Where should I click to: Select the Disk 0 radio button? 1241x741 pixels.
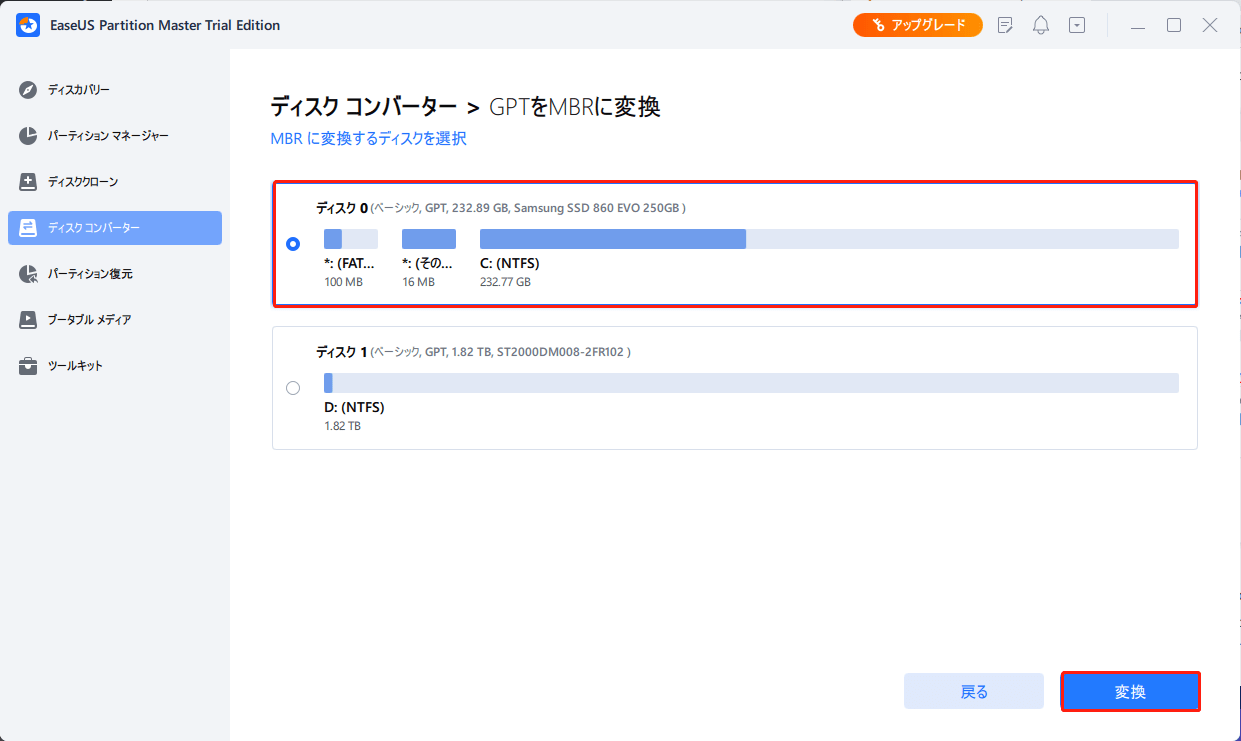click(293, 244)
